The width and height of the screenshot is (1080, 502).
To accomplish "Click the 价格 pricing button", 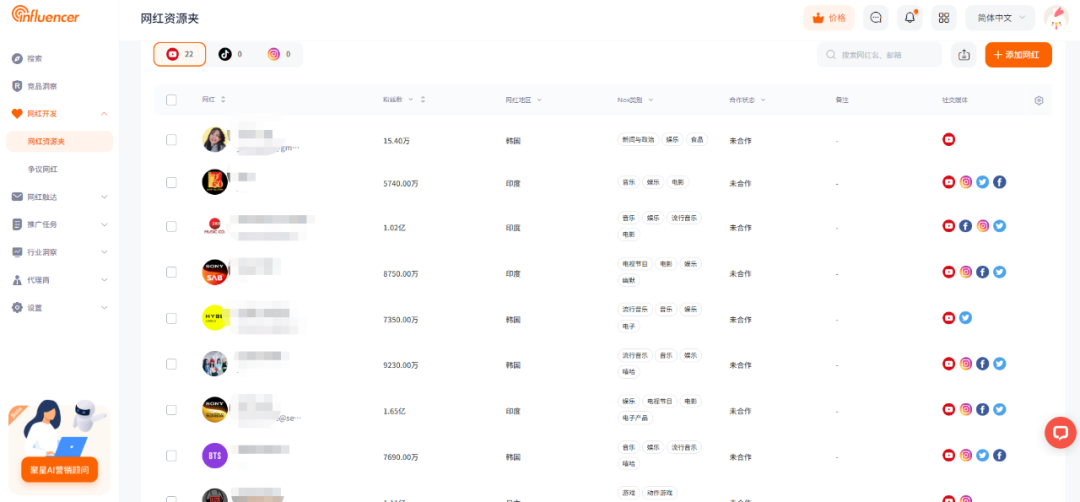I will [829, 18].
